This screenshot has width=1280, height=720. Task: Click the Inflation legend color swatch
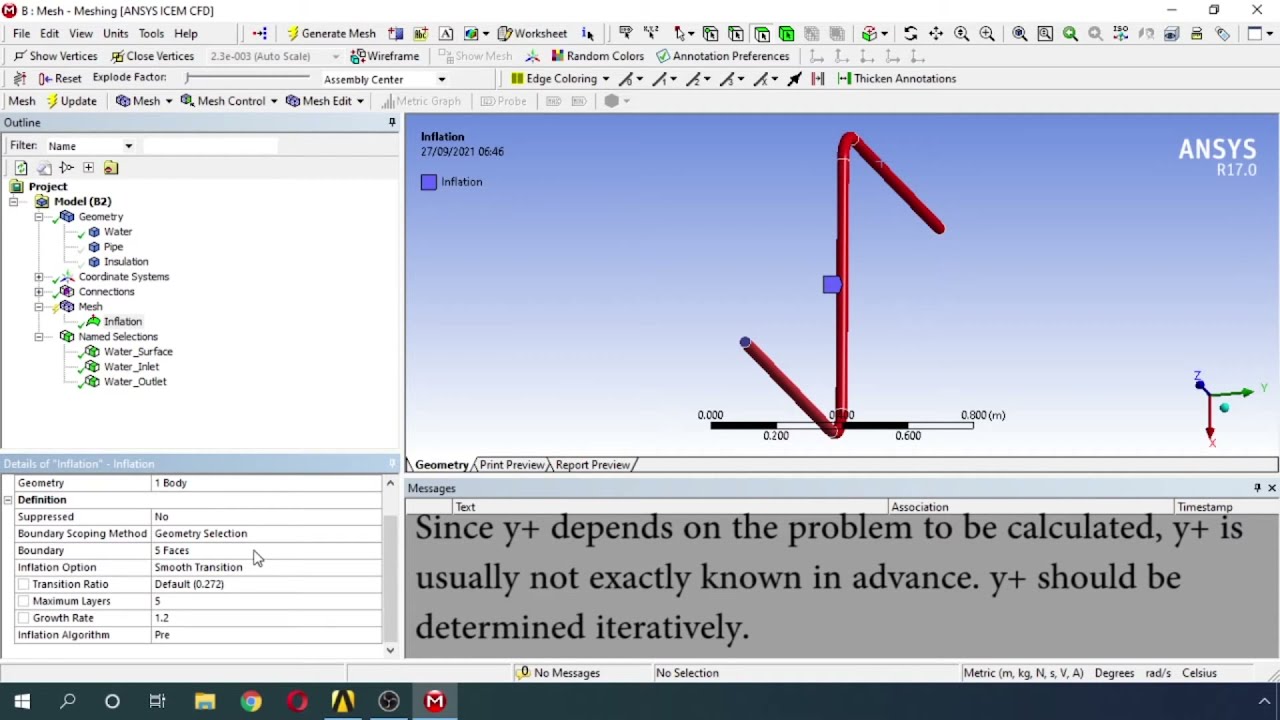(x=429, y=182)
